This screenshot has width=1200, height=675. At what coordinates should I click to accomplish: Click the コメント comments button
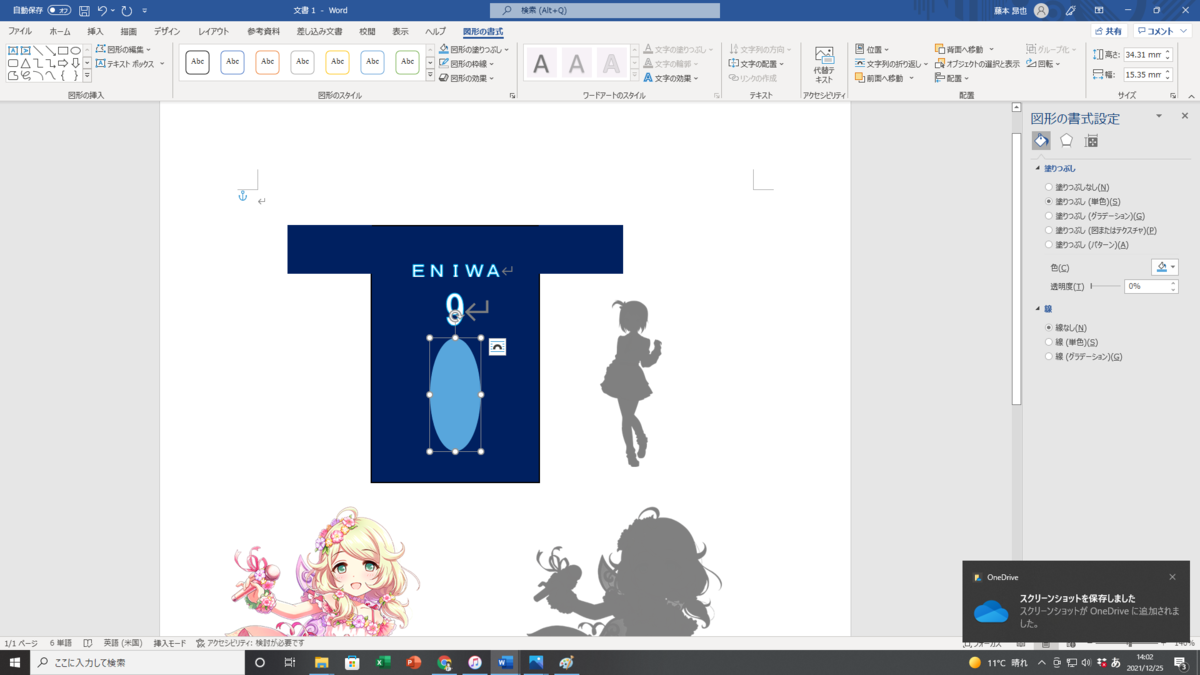pos(1161,32)
